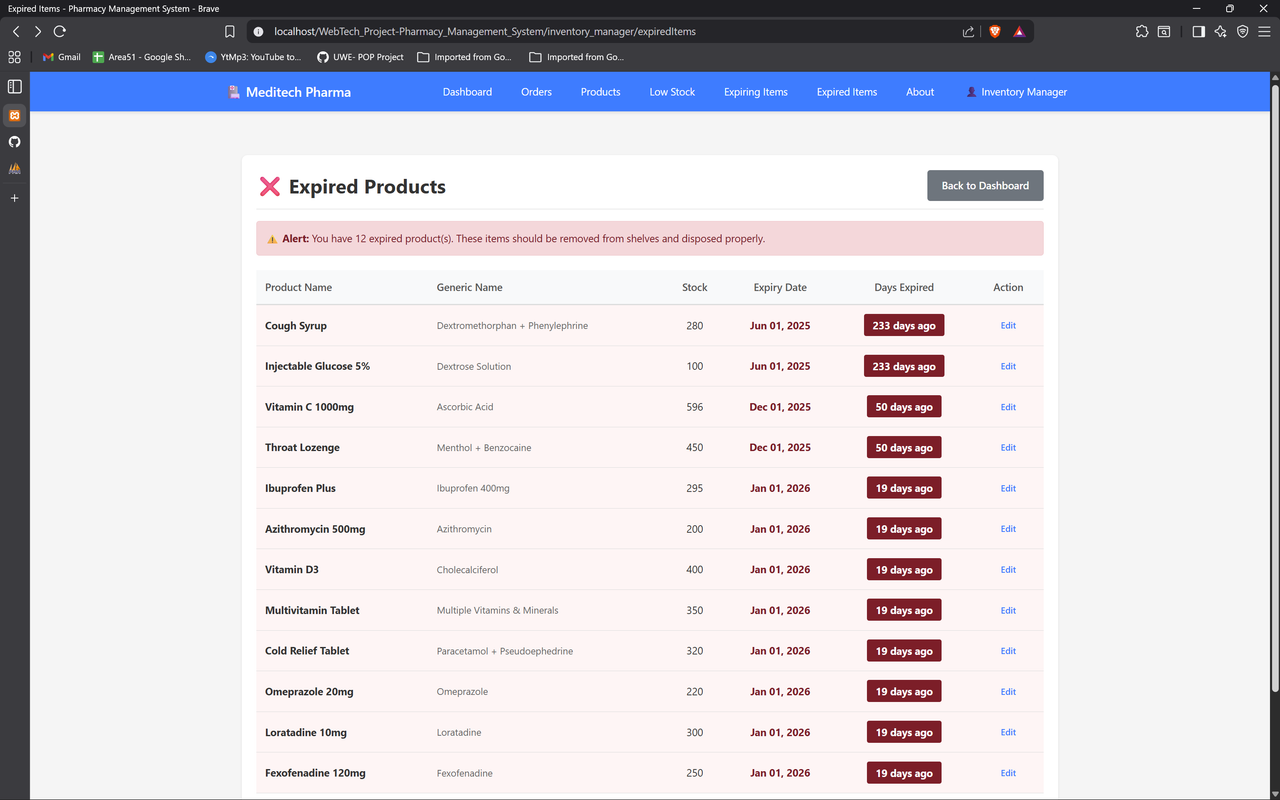The width and height of the screenshot is (1280, 800).
Task: Edit the Loratadine 10mg product
Action: (x=1008, y=732)
